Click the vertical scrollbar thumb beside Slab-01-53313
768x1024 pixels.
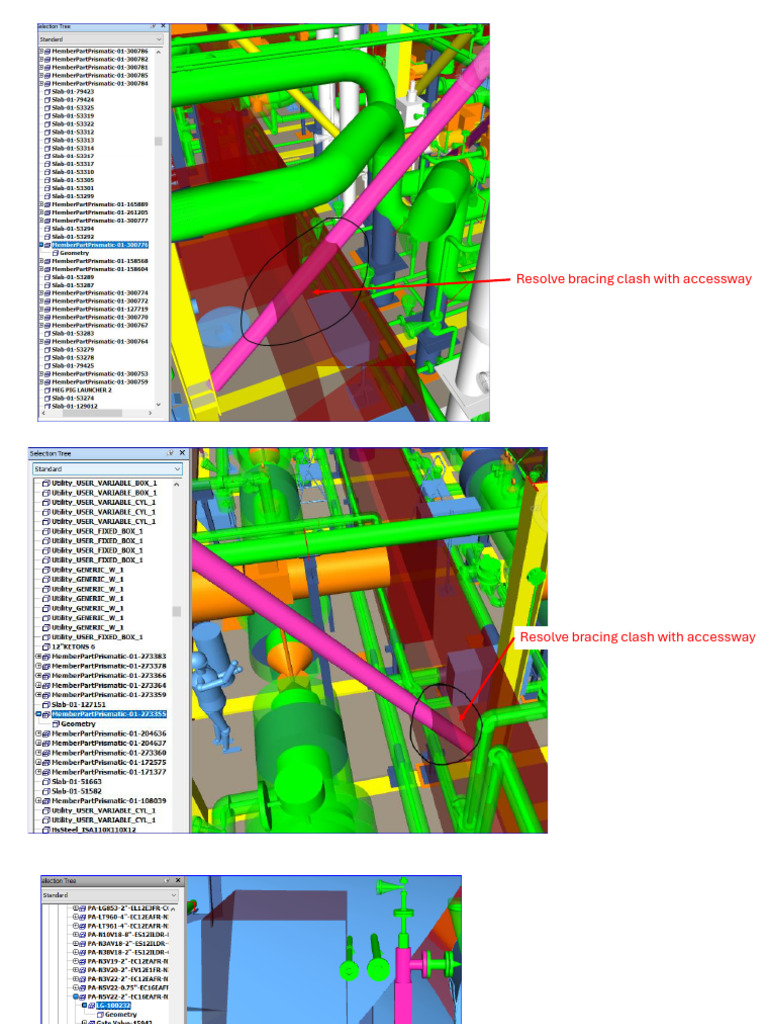tap(158, 141)
